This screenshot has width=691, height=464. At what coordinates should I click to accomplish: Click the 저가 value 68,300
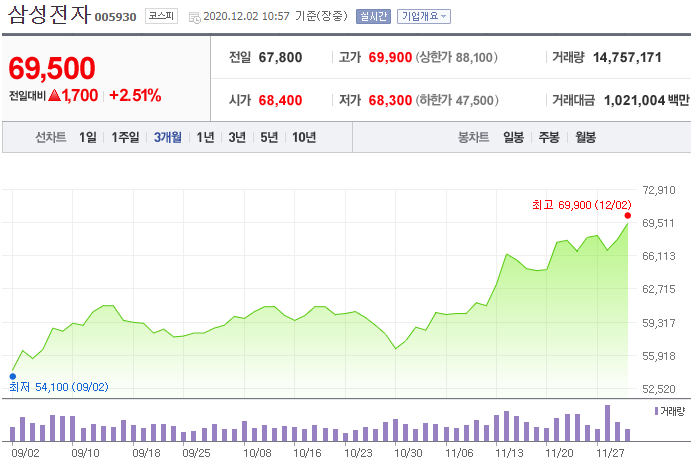pyautogui.click(x=390, y=100)
